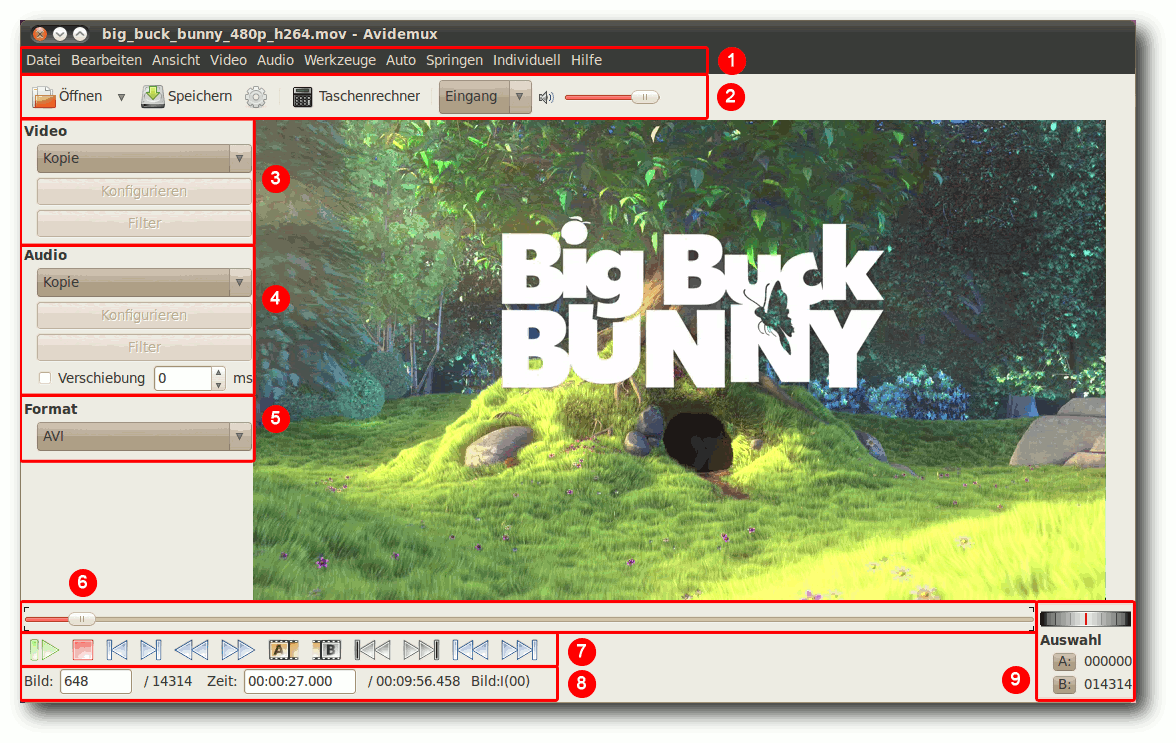Search for the previous black frame
The image size is (1176, 743).
tap(372, 650)
